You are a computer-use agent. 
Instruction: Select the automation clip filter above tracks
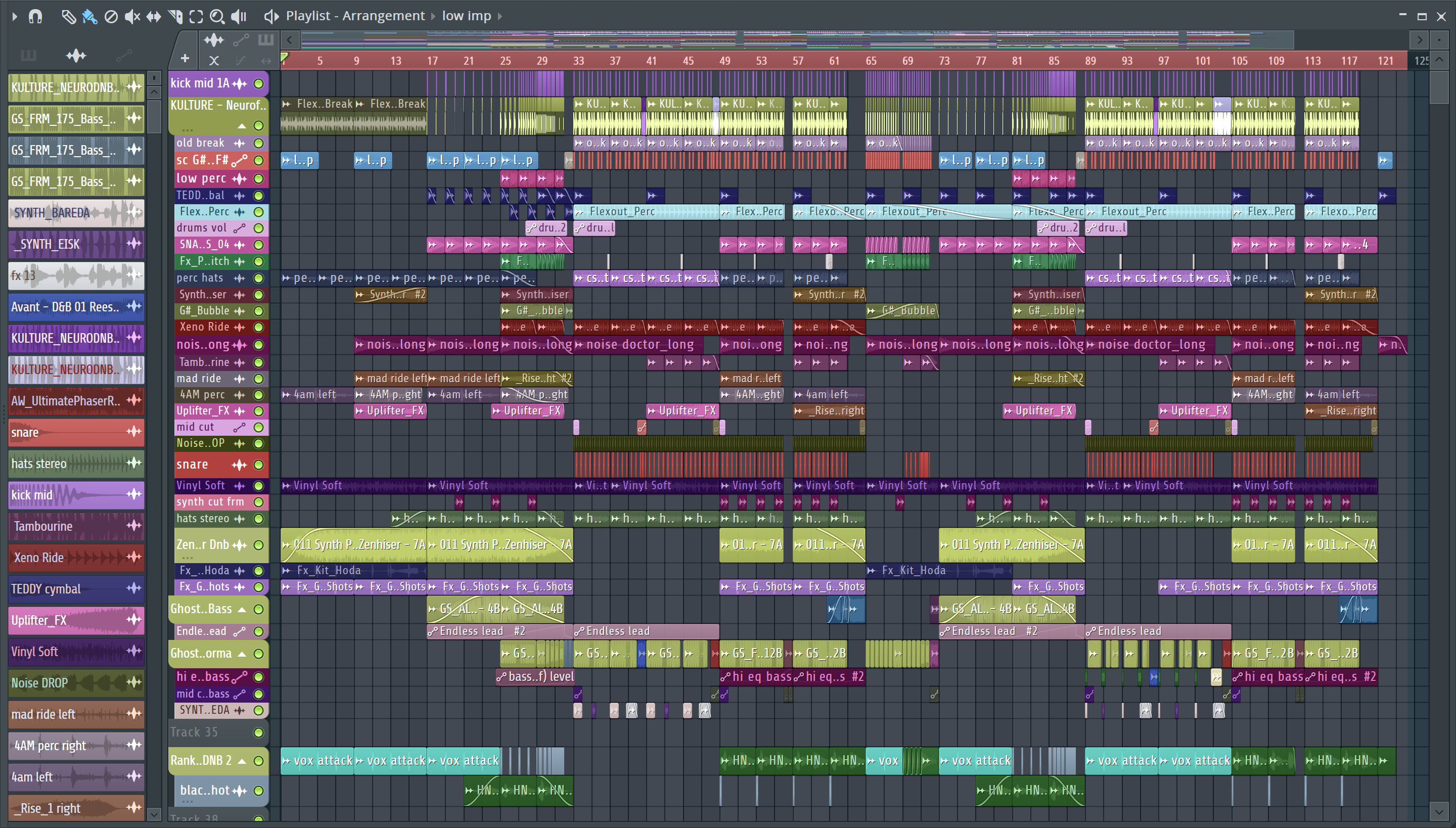click(241, 40)
